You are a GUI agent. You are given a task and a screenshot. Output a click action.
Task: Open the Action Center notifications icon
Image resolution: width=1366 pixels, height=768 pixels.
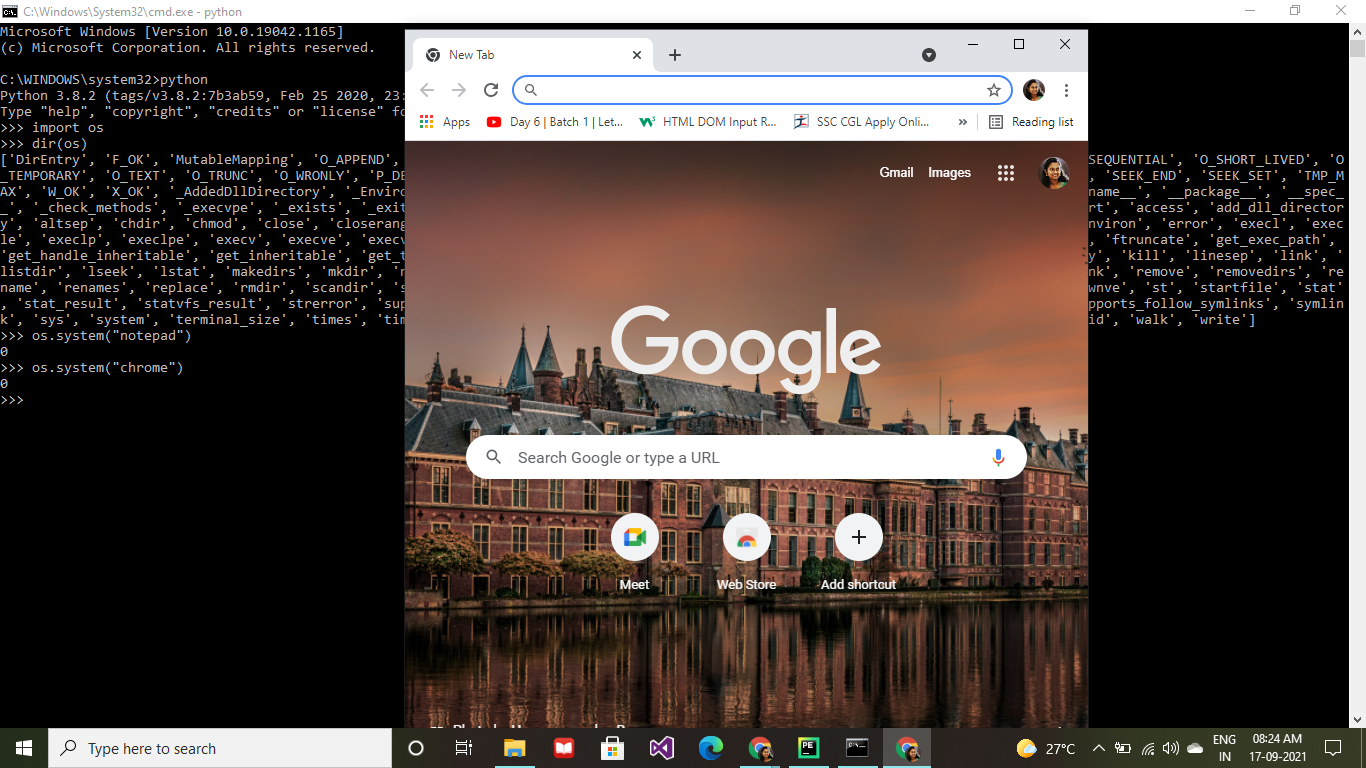1333,748
